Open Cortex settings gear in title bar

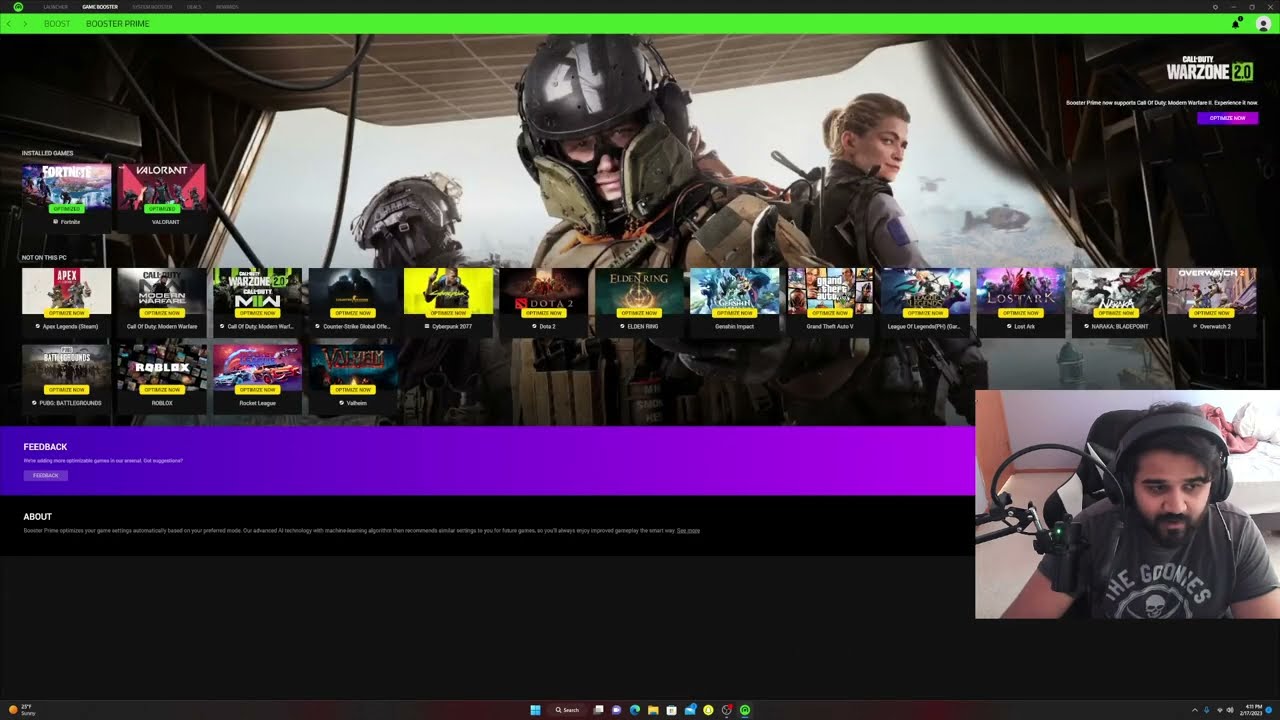(1215, 6)
